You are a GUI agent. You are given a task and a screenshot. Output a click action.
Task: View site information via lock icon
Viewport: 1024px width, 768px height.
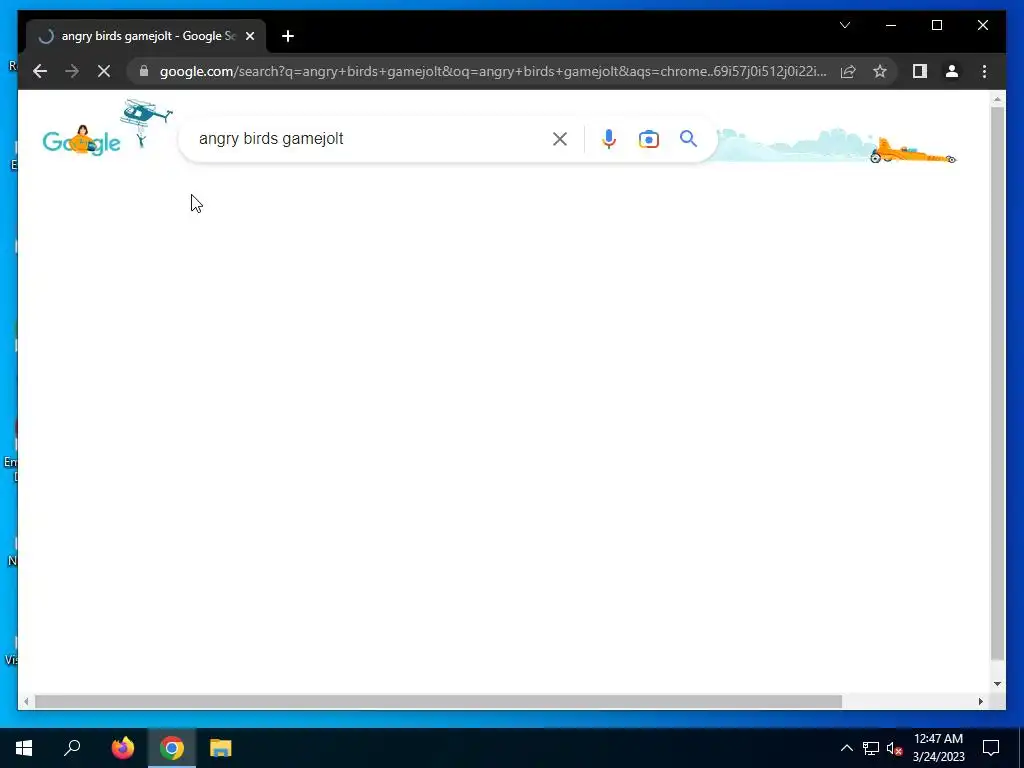tap(144, 71)
